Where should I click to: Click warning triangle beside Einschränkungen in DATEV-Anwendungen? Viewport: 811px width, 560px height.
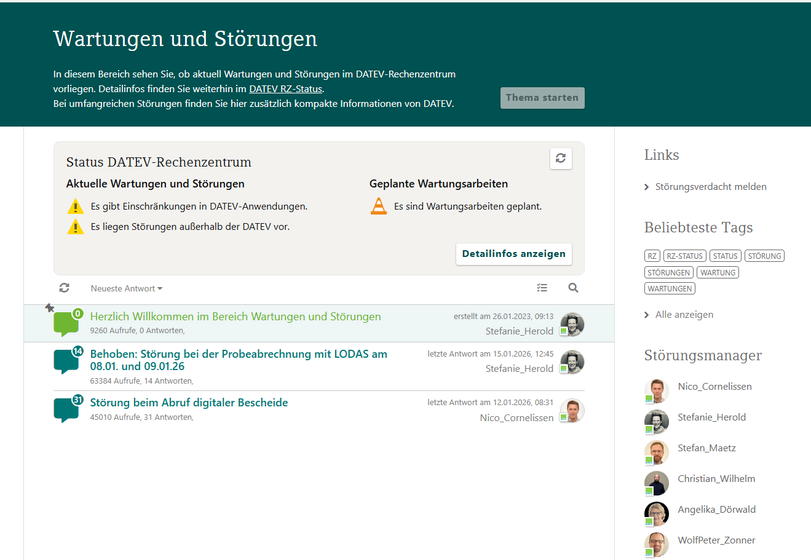[76, 206]
